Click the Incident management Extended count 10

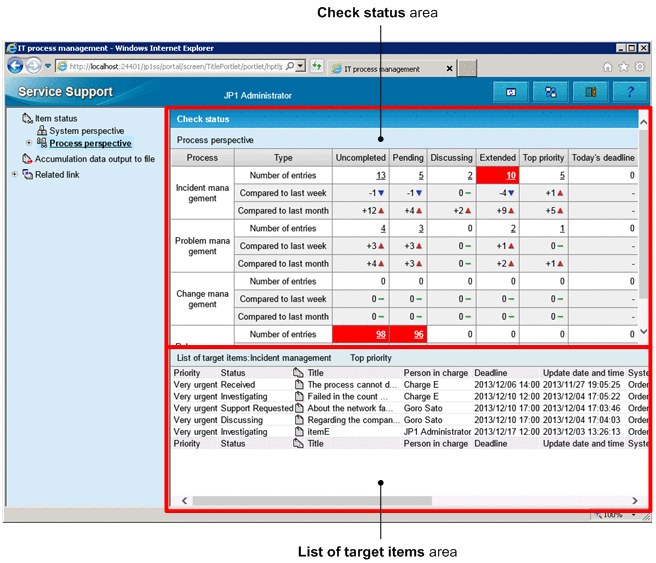[x=511, y=175]
